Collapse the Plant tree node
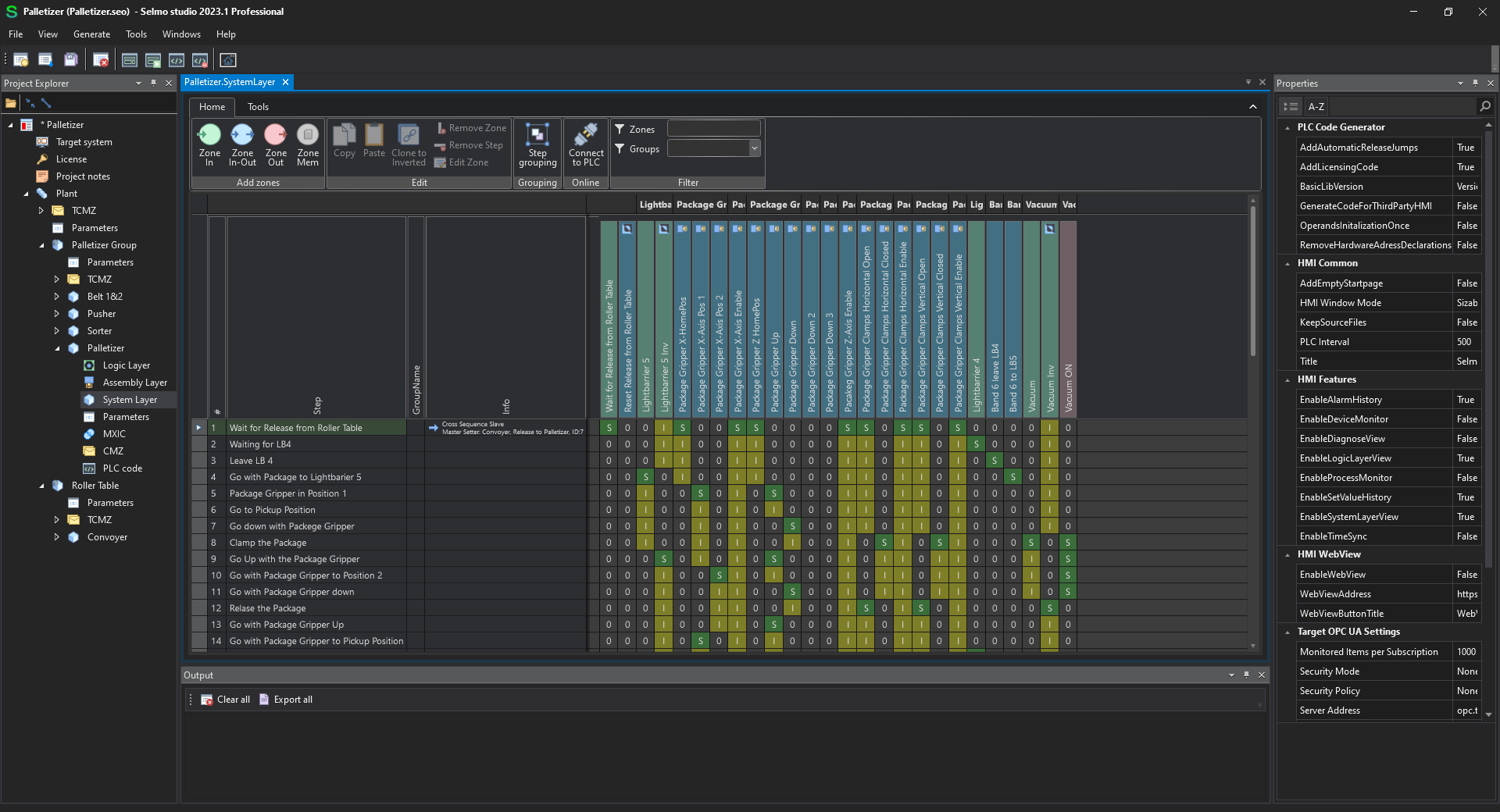1500x812 pixels. tap(26, 194)
